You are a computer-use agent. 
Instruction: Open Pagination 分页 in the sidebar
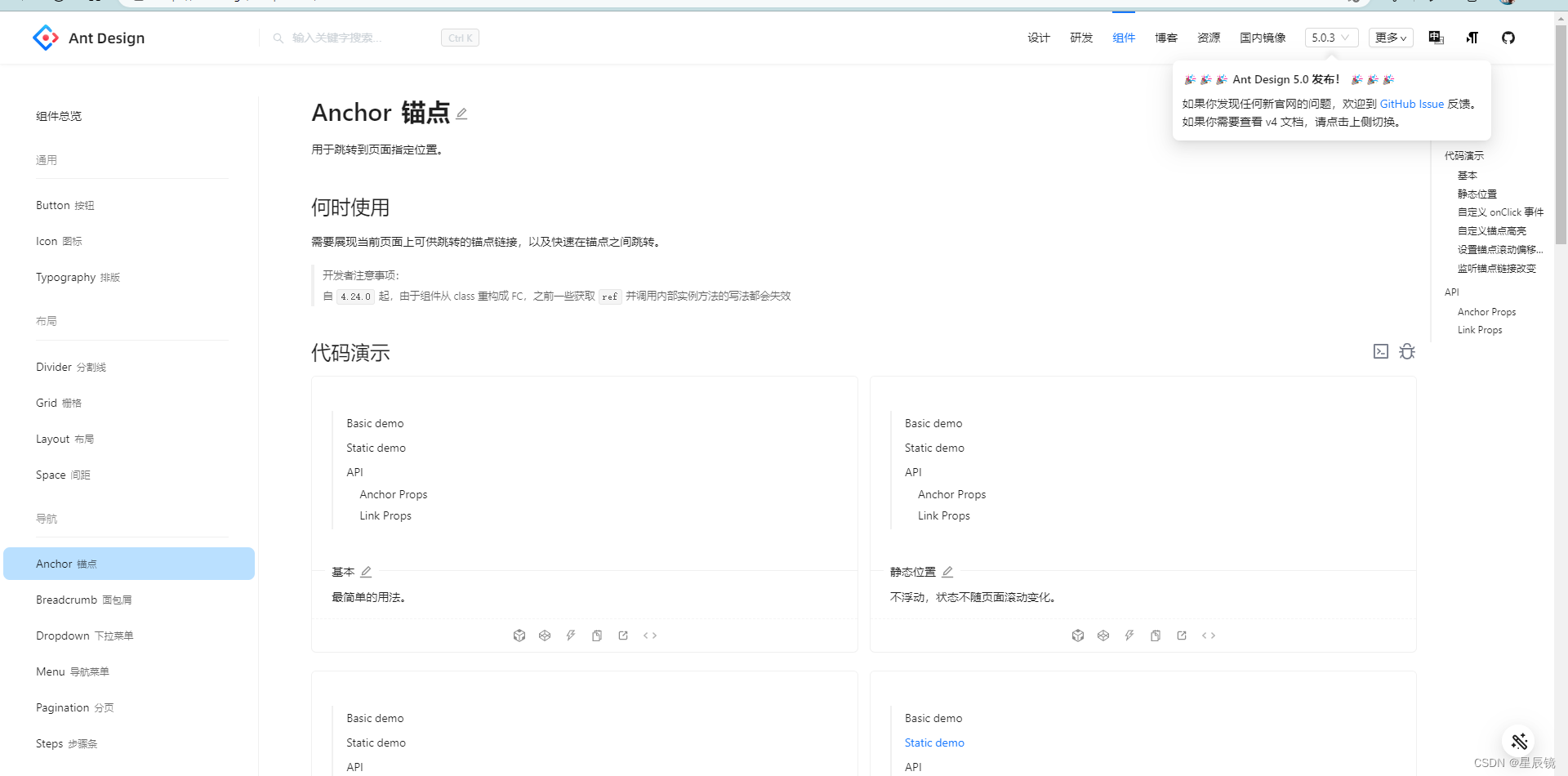[x=129, y=707]
